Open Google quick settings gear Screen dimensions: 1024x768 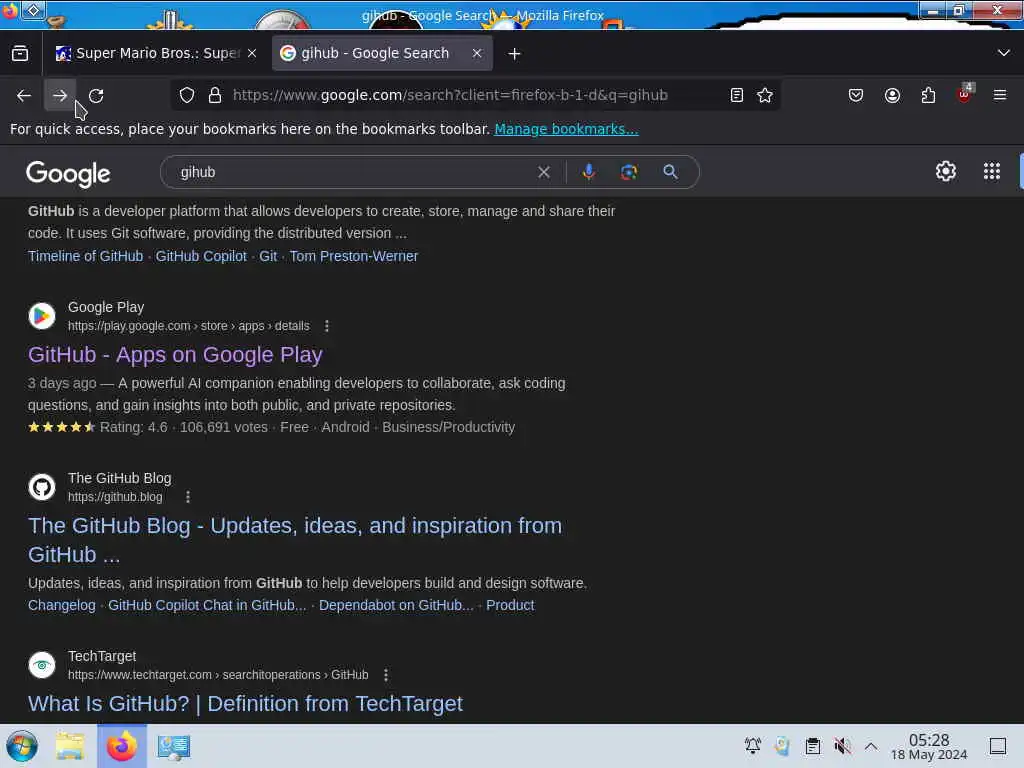[x=946, y=171]
